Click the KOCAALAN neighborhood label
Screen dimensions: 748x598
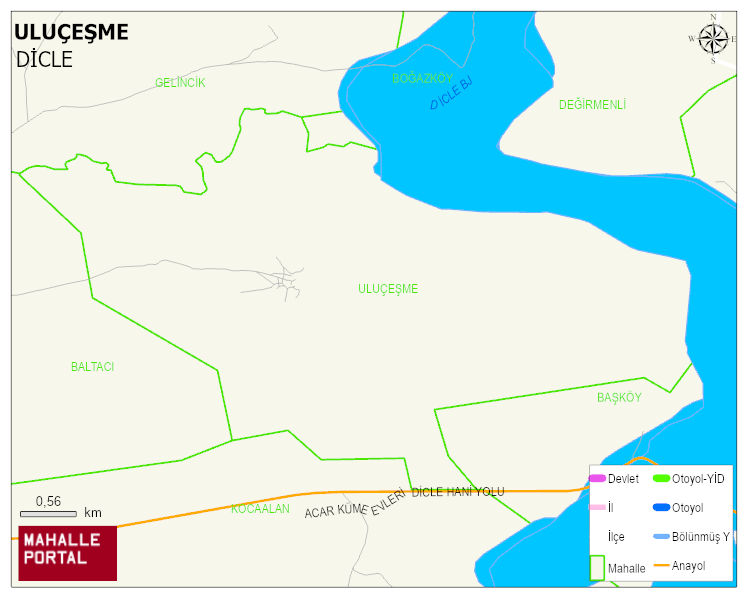(x=260, y=509)
